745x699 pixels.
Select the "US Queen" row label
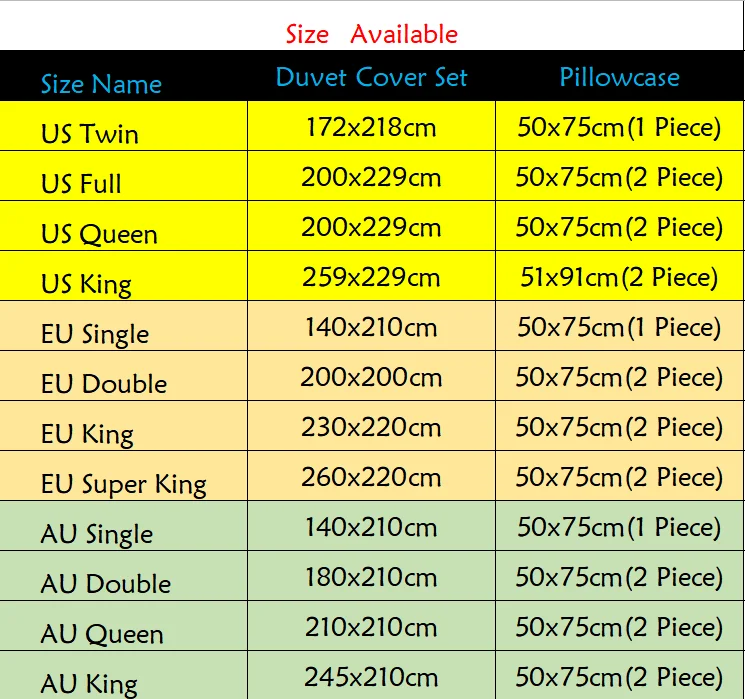[99, 234]
